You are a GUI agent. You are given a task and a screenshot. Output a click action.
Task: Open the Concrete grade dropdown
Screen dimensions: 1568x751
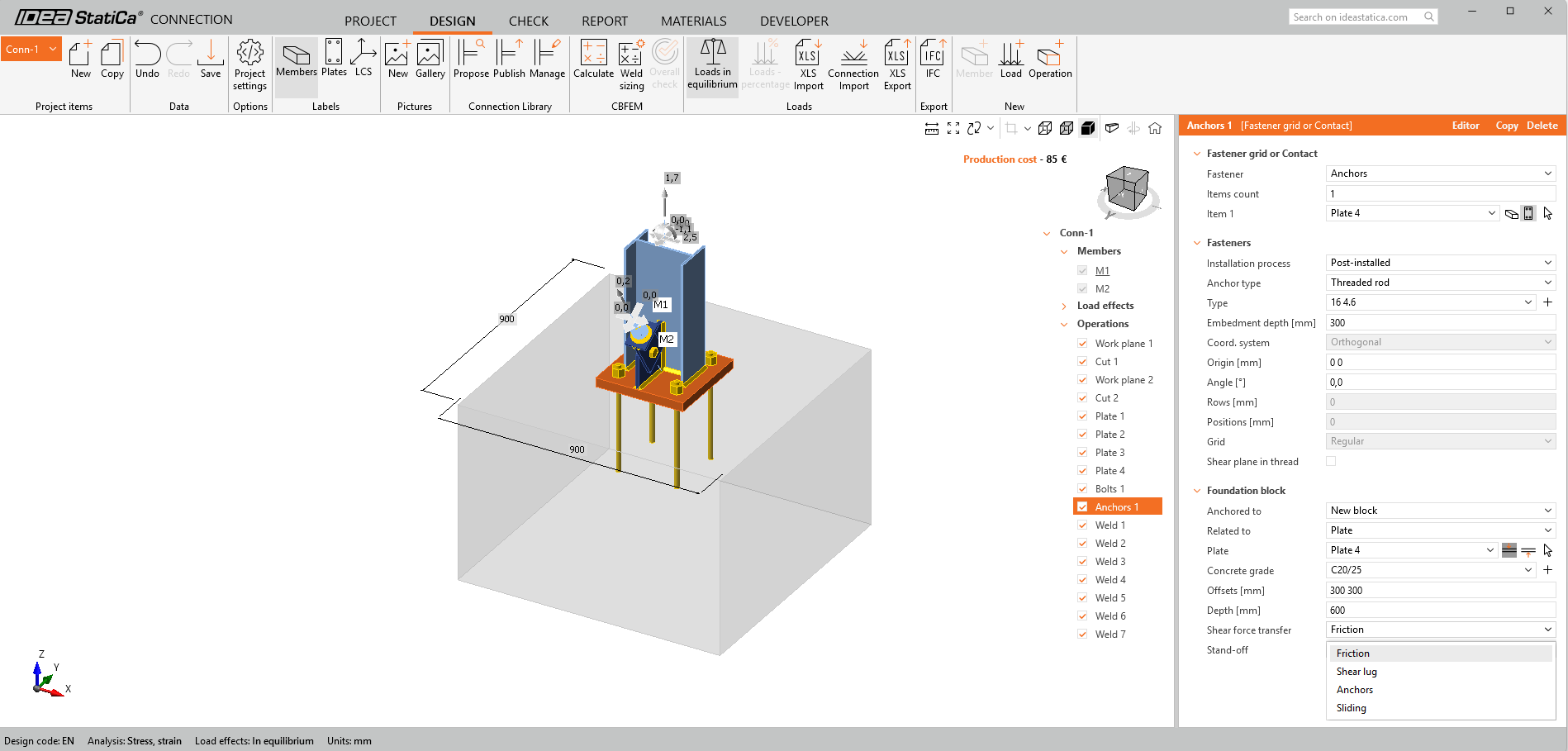pyautogui.click(x=1431, y=570)
